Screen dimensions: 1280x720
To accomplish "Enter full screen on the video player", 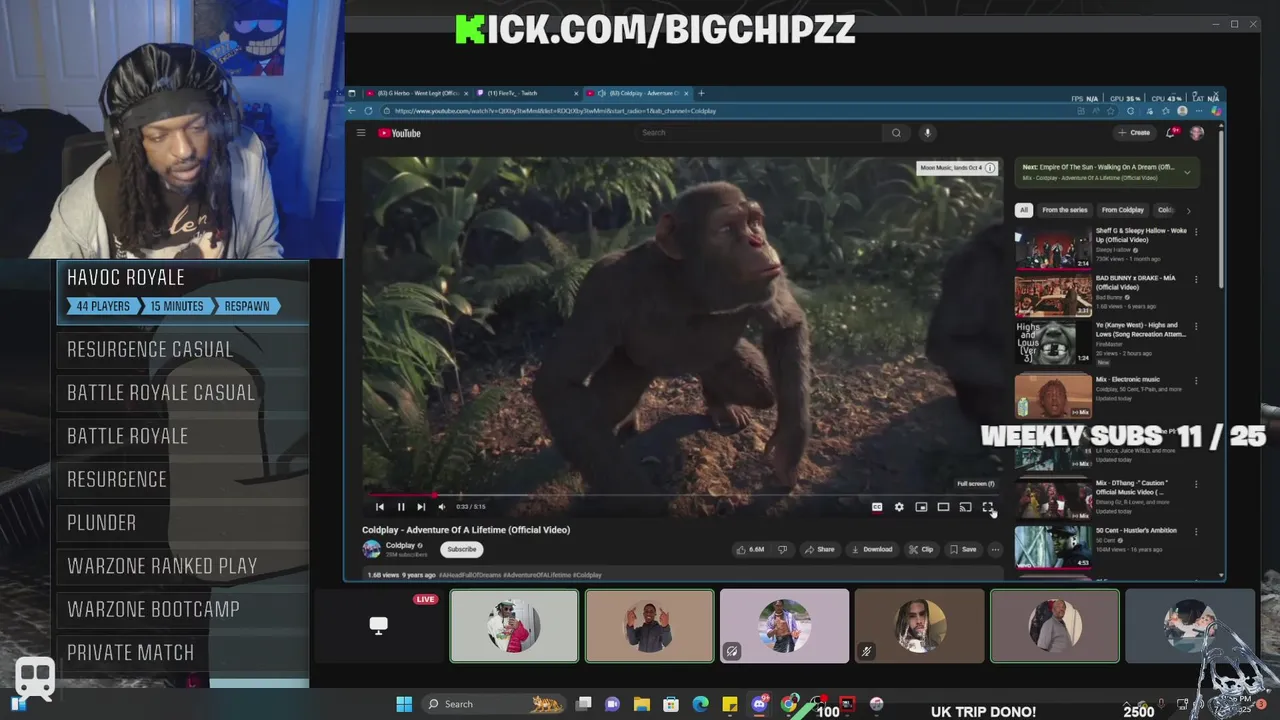I will click(987, 507).
